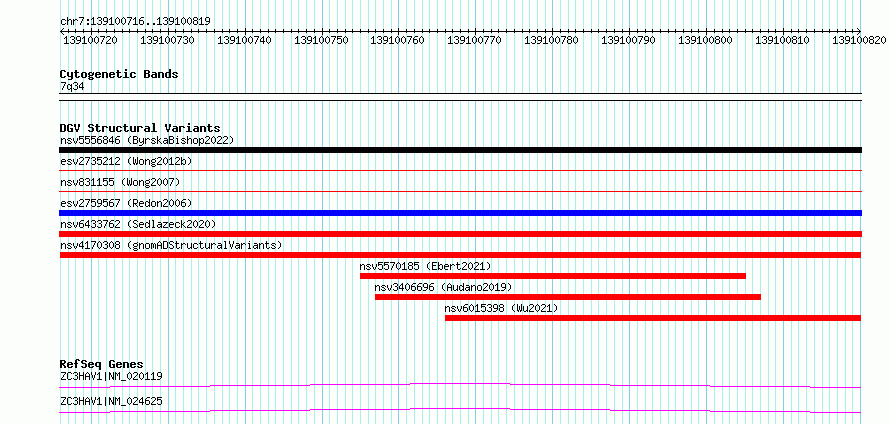Image resolution: width=890 pixels, height=424 pixels.
Task: Click the red nsv6433762 variant bar
Action: pyautogui.click(x=460, y=234)
